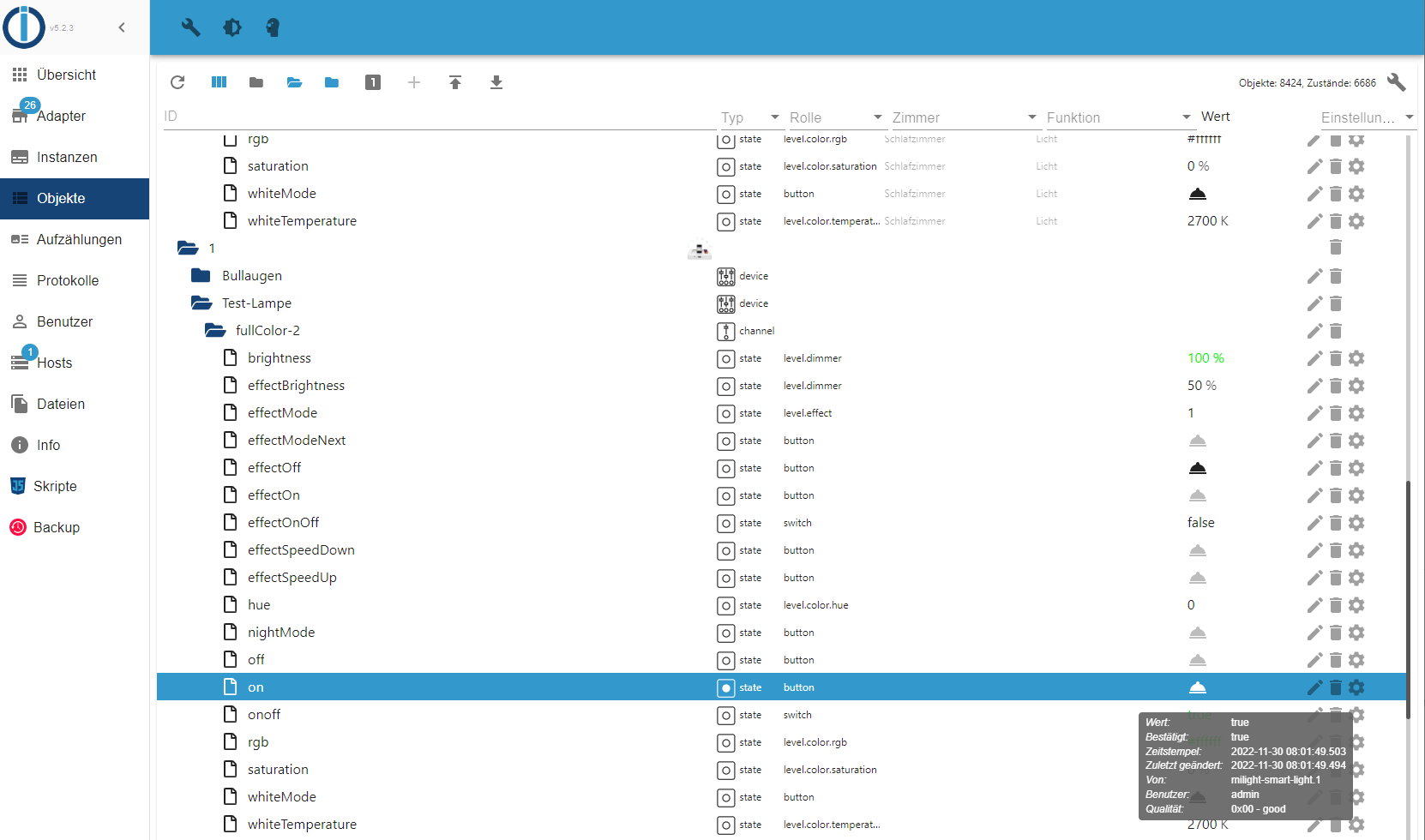Open object browser settings wrench
Image resolution: width=1425 pixels, height=840 pixels.
coord(1396,82)
